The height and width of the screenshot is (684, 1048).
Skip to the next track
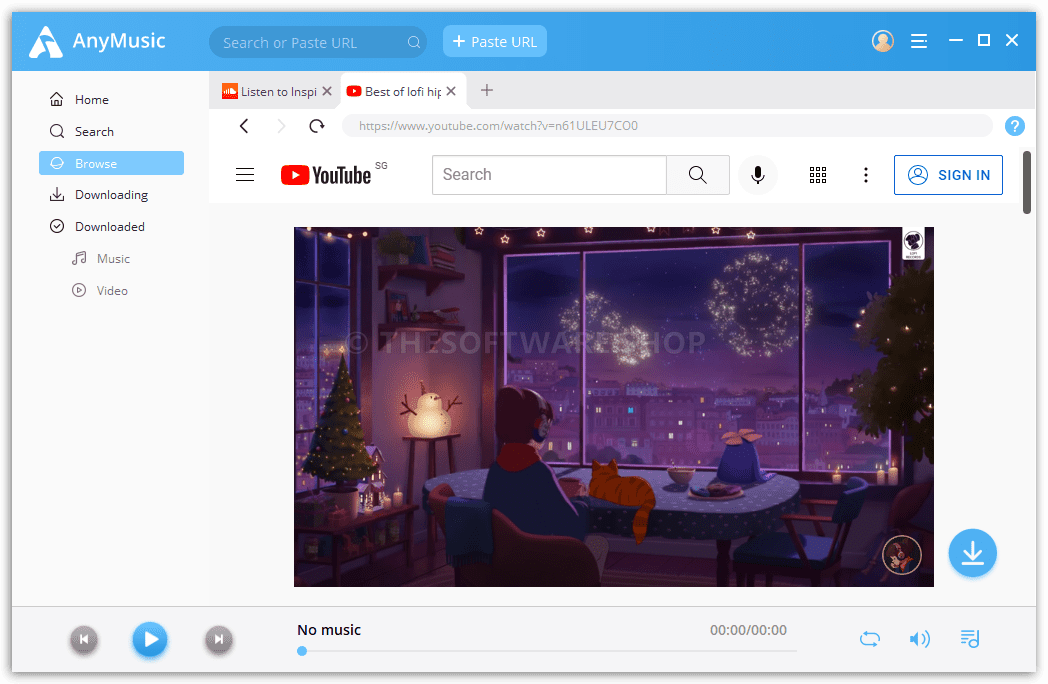(219, 639)
